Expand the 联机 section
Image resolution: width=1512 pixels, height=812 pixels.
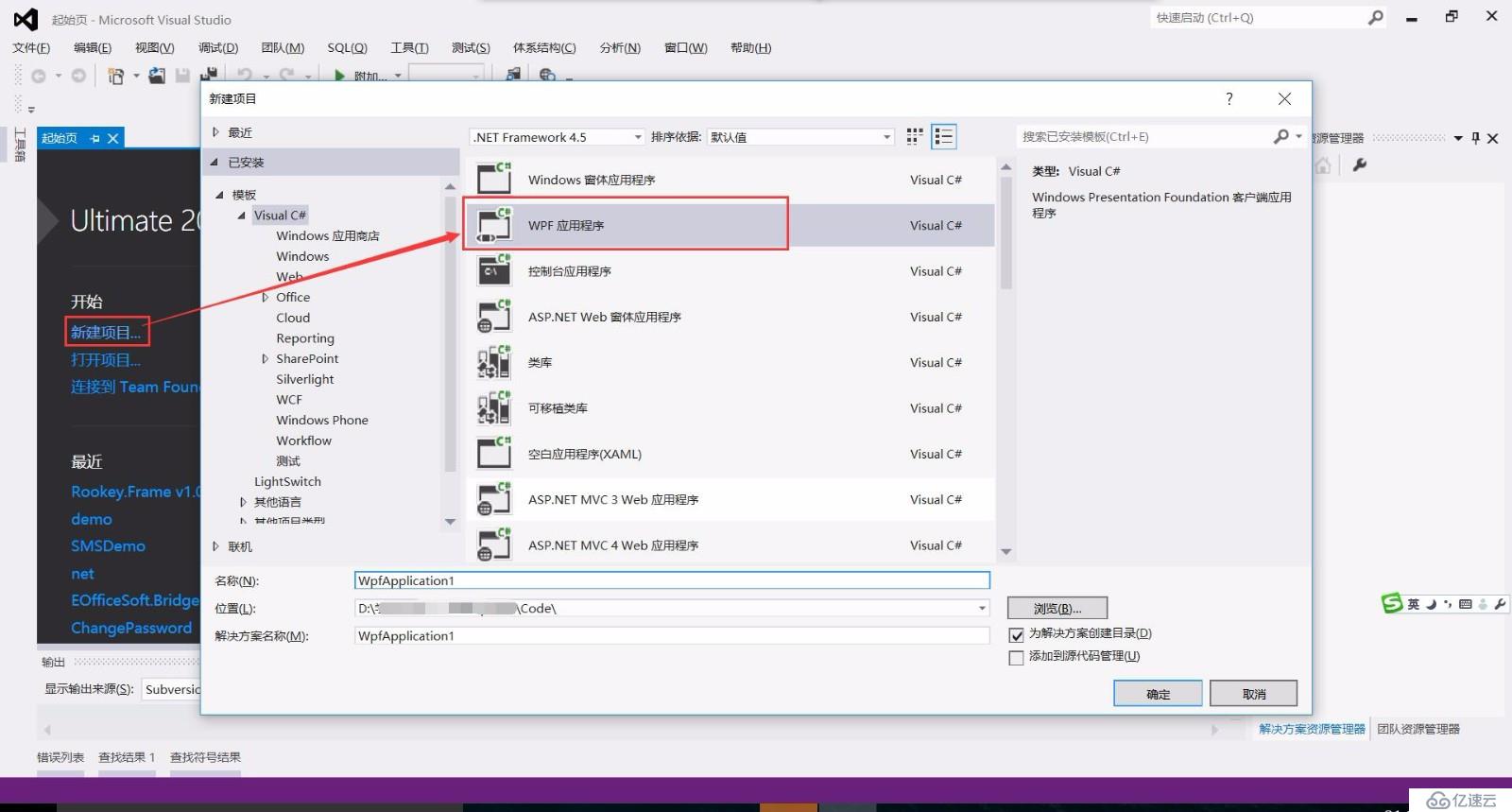tap(216, 546)
